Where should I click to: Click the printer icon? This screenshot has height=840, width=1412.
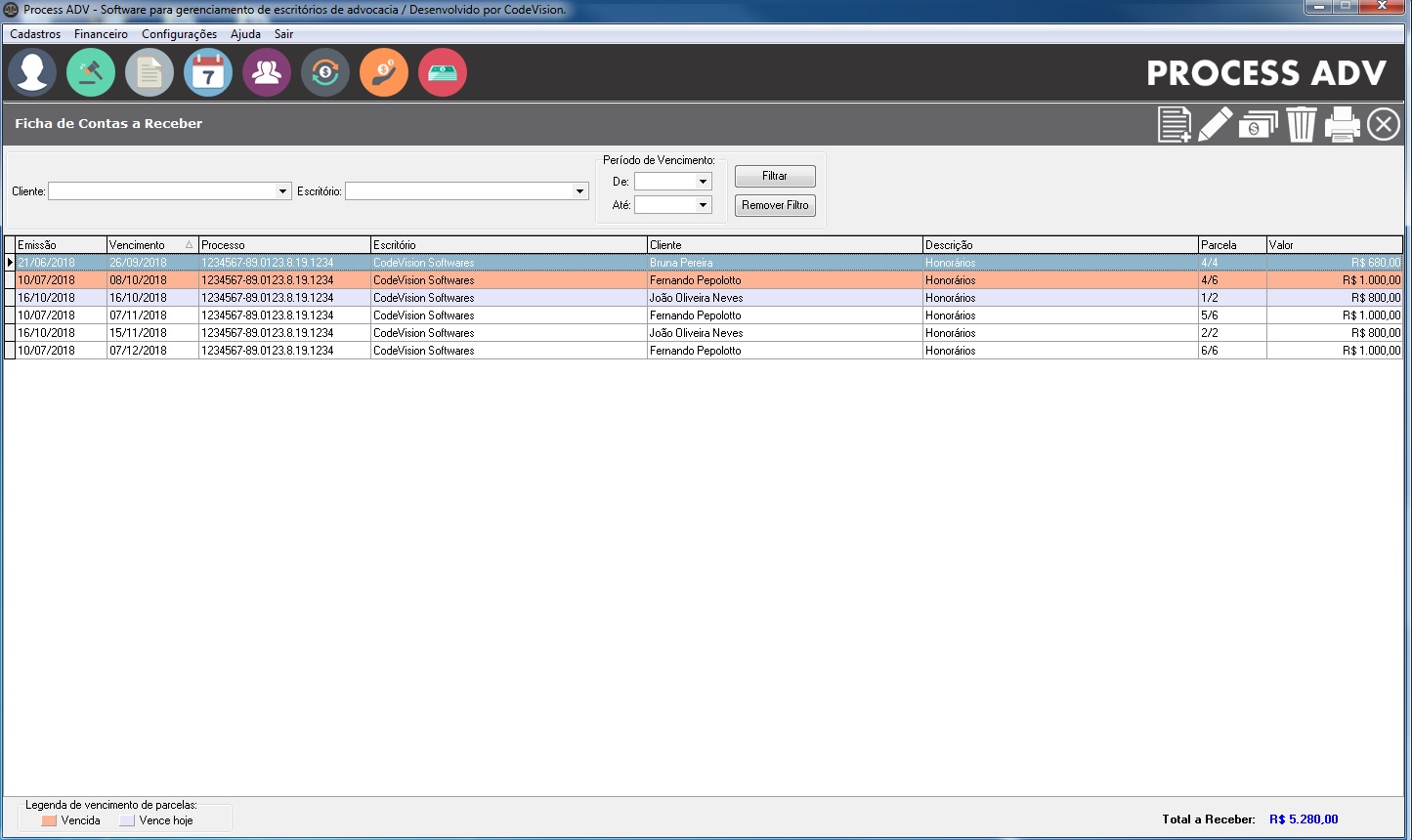[x=1342, y=125]
